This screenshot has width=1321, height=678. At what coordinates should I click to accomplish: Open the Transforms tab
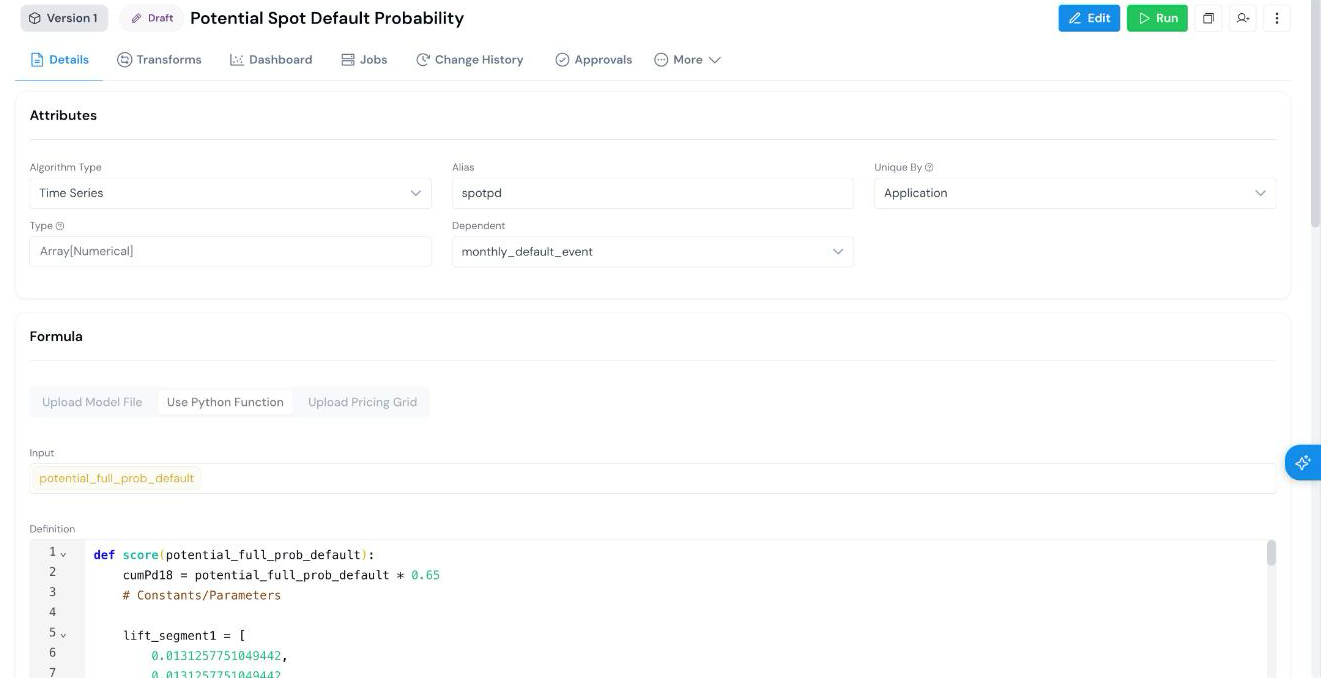click(159, 60)
